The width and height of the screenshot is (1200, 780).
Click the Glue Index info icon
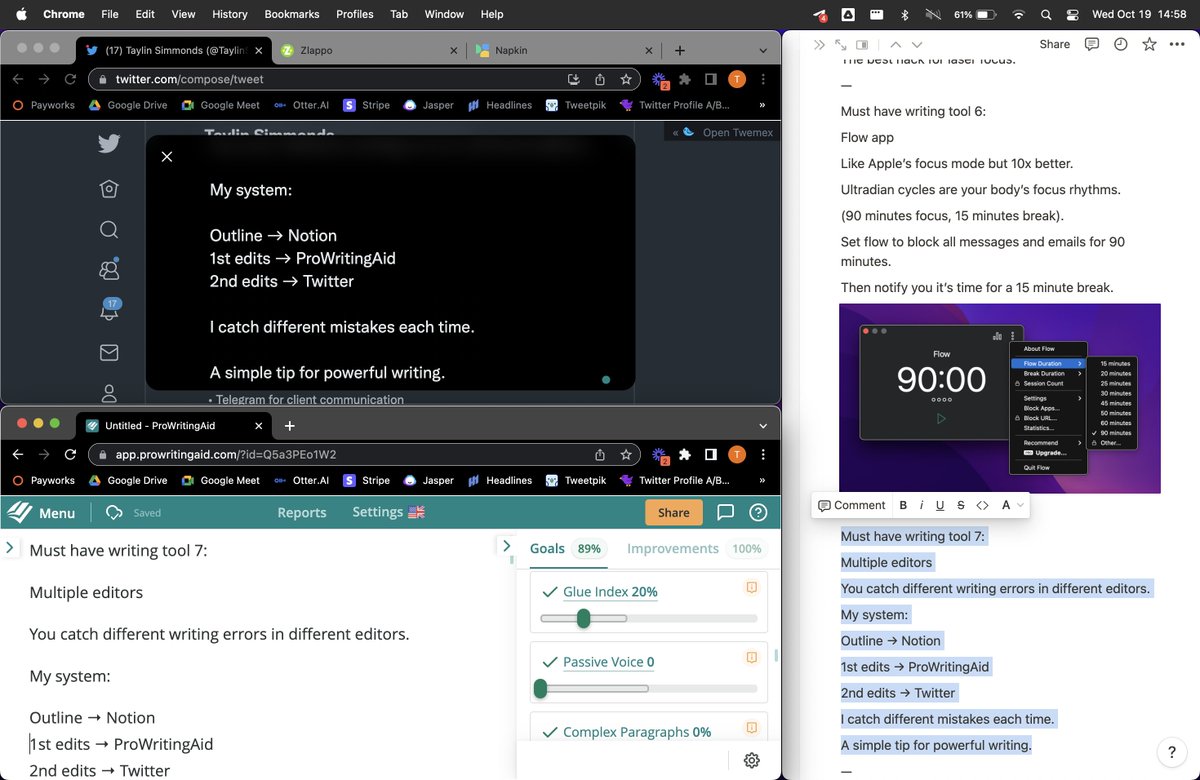(x=751, y=587)
